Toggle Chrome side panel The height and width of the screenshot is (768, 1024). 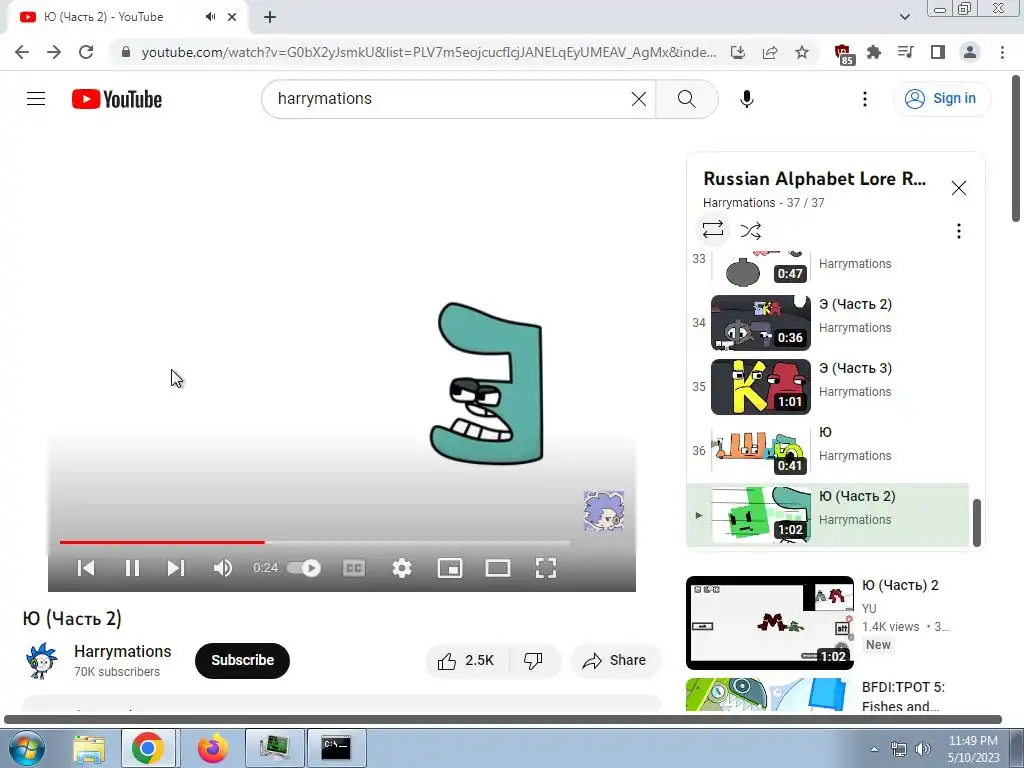(938, 52)
